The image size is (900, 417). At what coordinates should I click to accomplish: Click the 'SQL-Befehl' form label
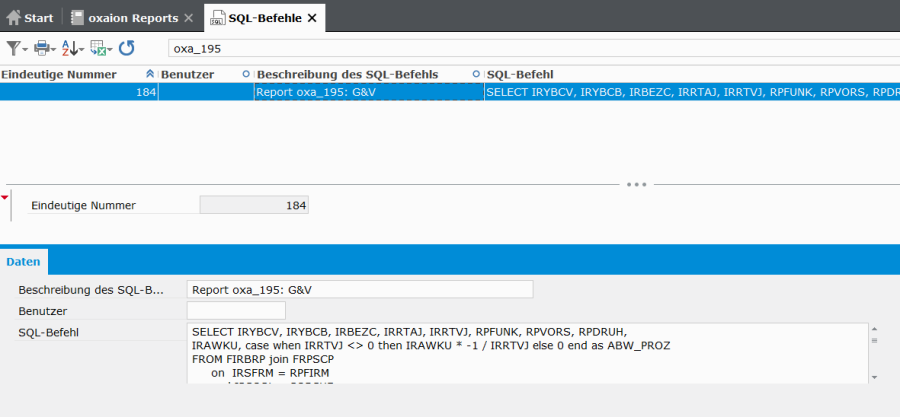[x=49, y=332]
